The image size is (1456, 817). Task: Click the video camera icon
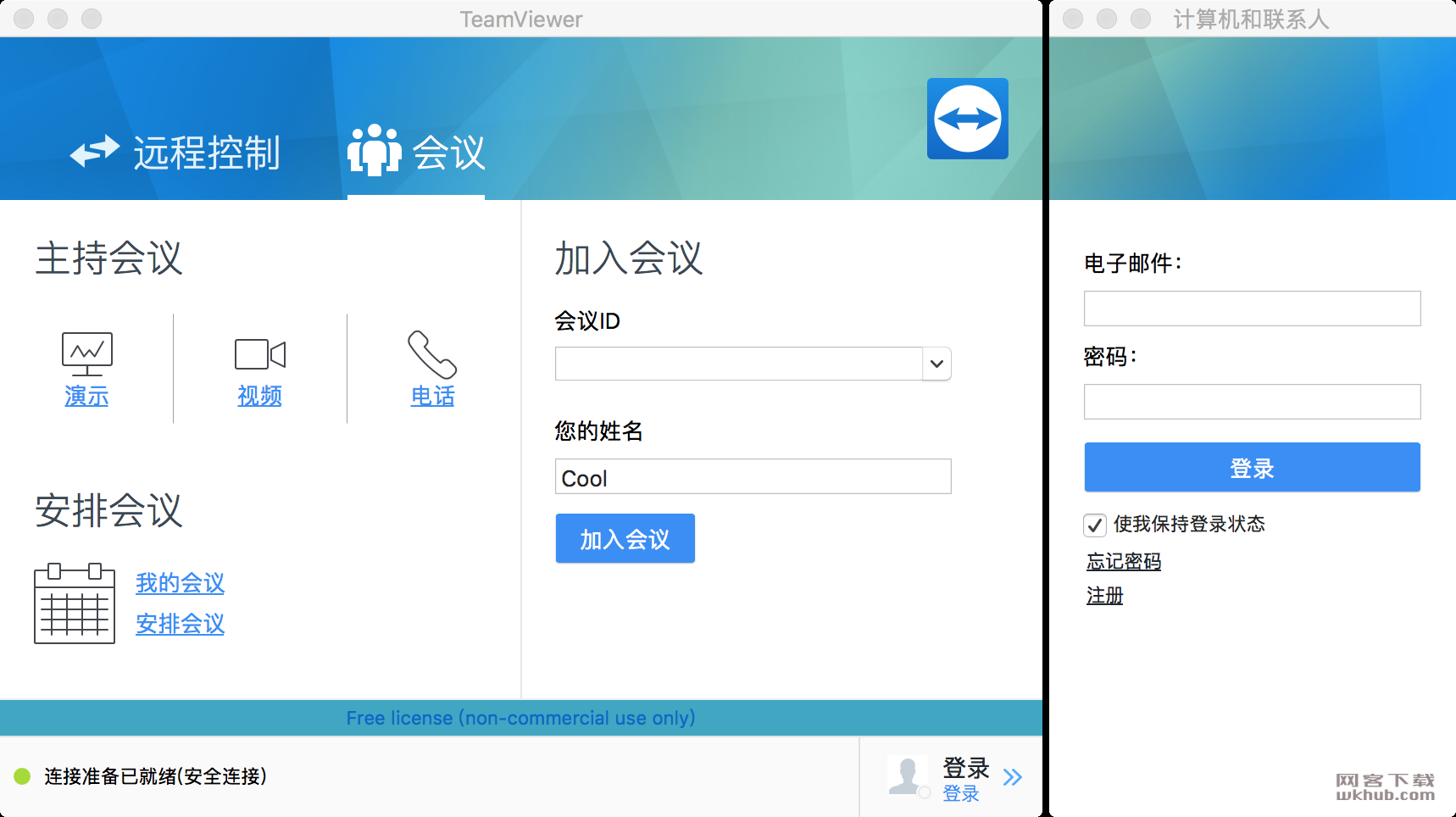point(259,354)
